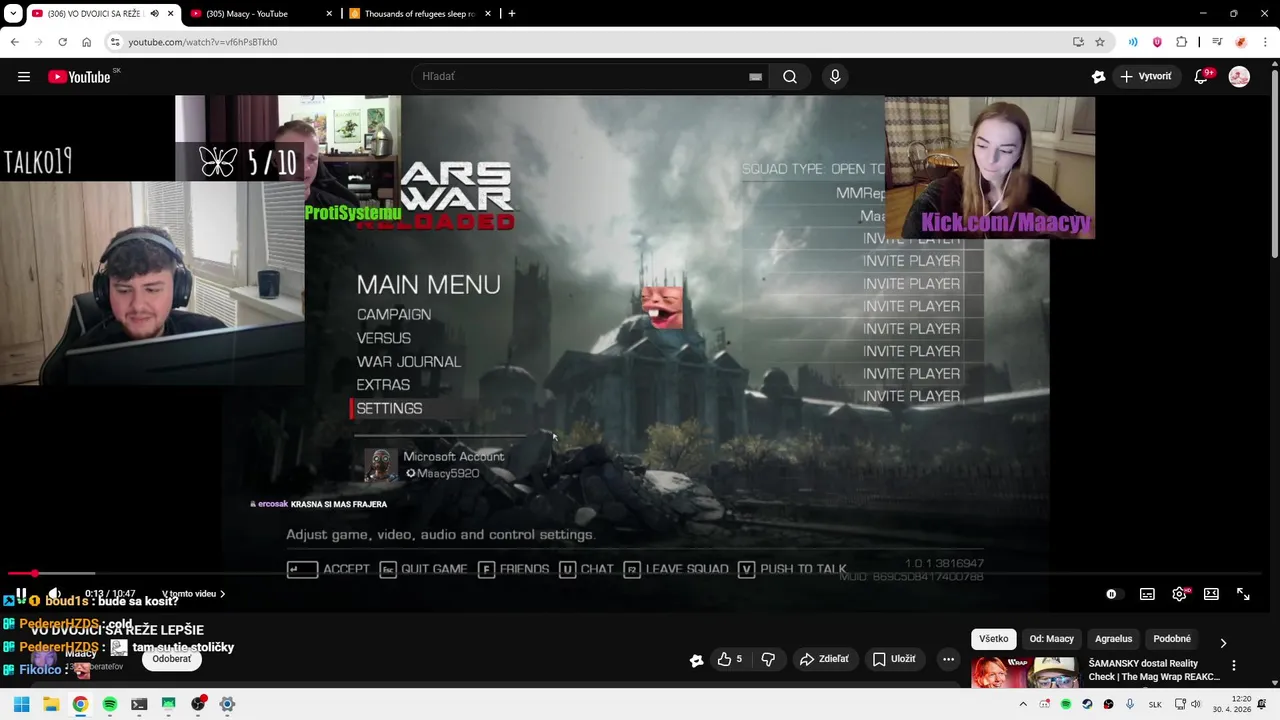The image size is (1280, 720).
Task: Expand the 'V tomto videu' chapters
Action: [193, 594]
